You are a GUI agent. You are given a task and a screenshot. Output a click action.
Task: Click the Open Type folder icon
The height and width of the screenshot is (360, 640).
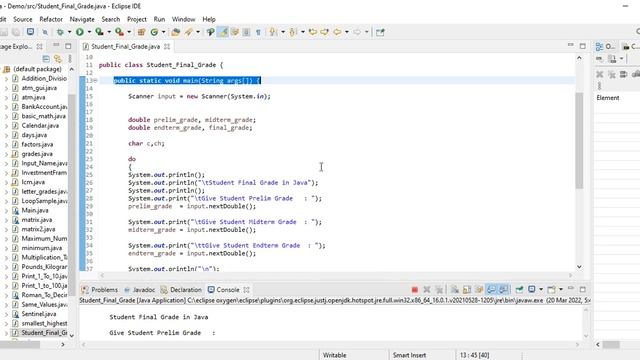tap(176, 32)
